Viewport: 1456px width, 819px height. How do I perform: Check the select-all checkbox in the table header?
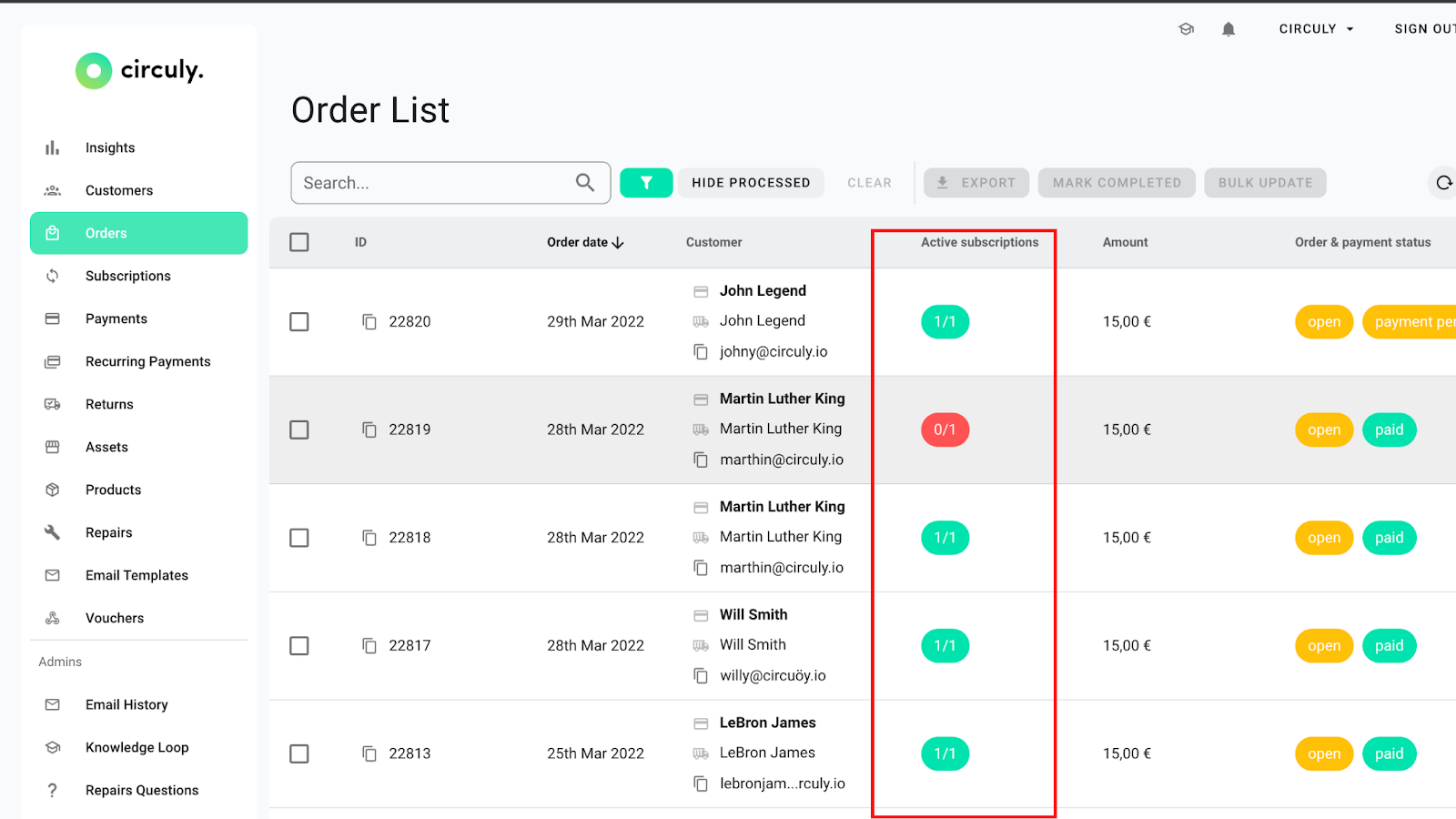pos(299,242)
